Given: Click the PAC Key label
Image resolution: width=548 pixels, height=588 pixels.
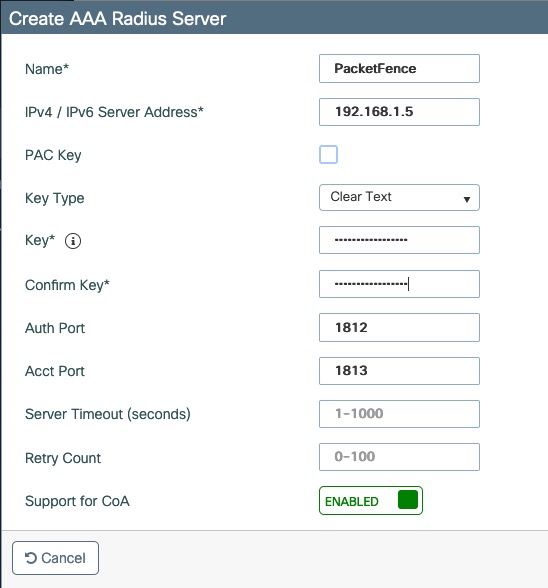Looking at the screenshot, I should [x=53, y=155].
